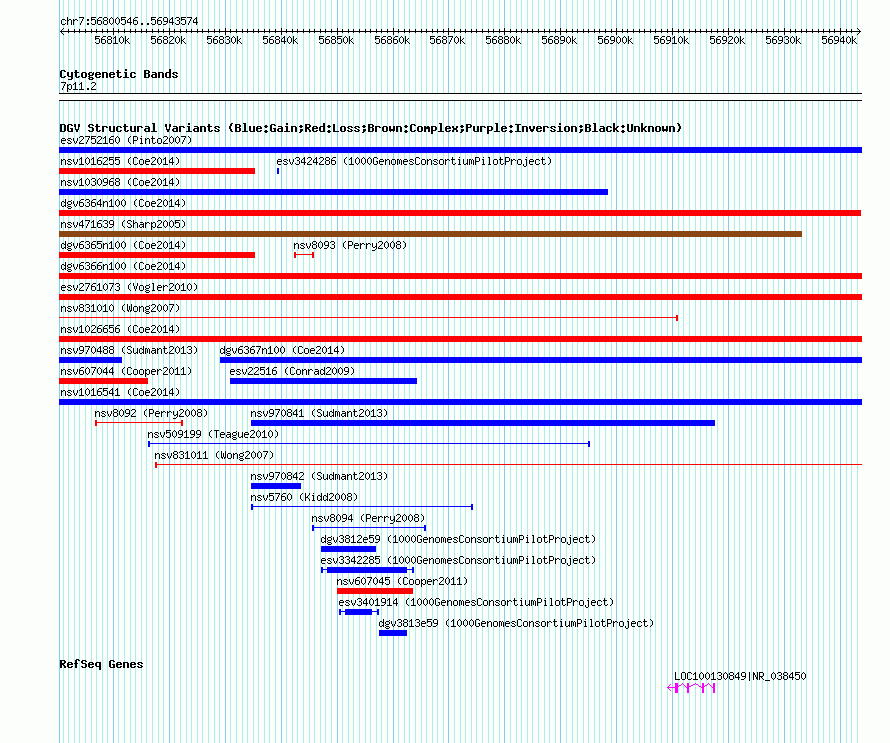
Task: Click the nsv8093 (Perry2008) label
Action: tap(350, 245)
